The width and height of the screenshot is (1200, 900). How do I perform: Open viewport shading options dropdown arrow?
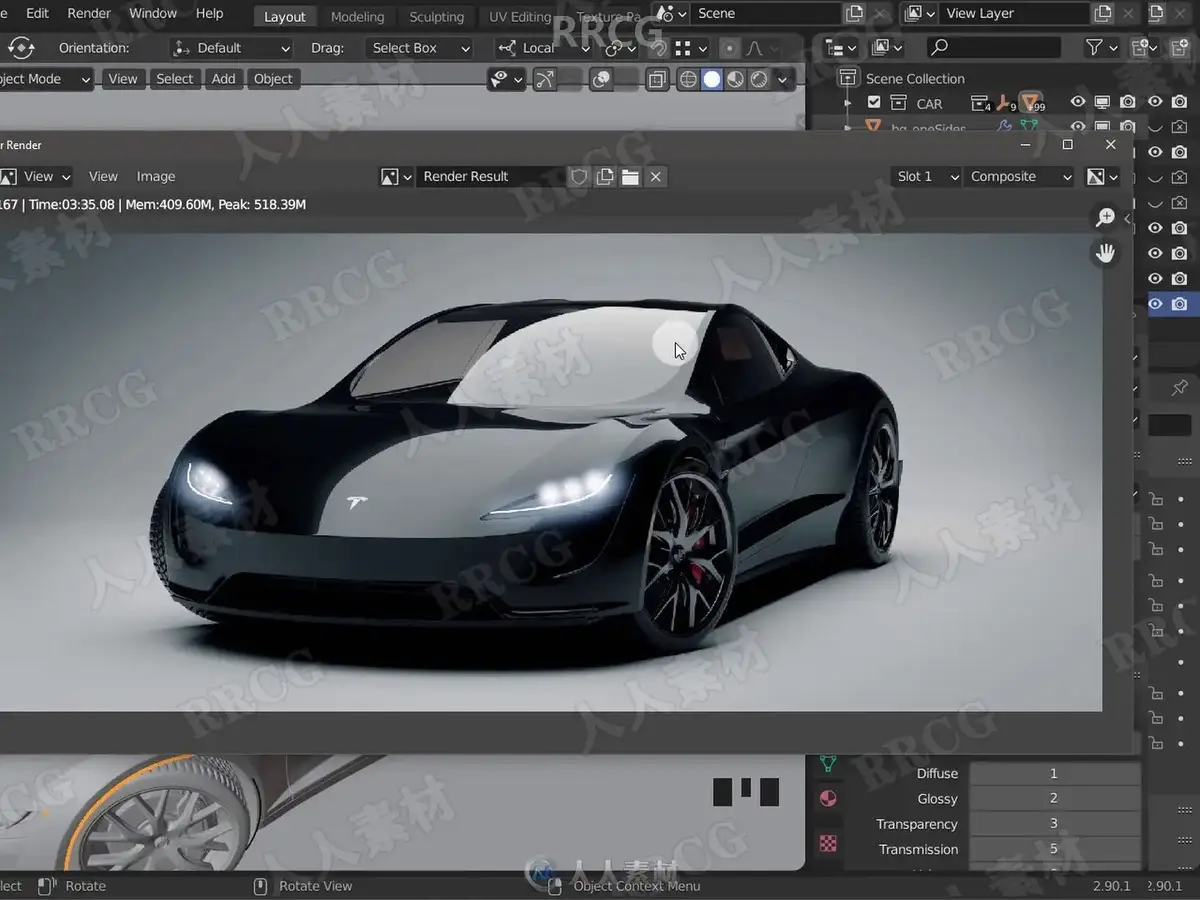782,80
